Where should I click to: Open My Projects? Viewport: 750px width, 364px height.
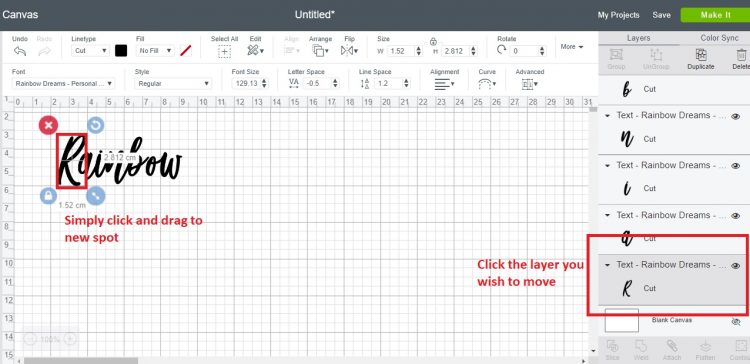click(x=618, y=15)
